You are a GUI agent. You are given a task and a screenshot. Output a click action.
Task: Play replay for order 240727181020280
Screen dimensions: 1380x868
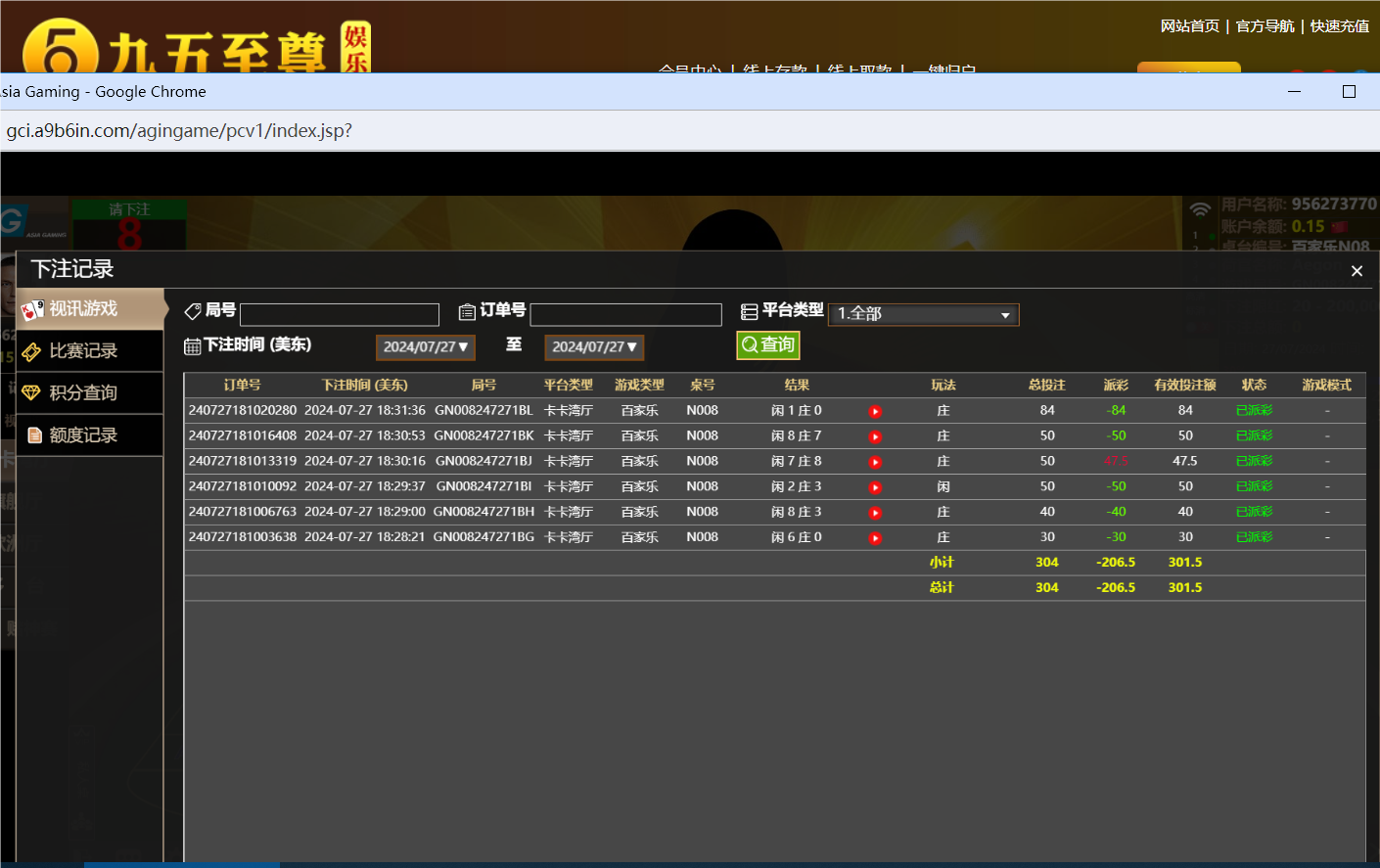pyautogui.click(x=875, y=412)
